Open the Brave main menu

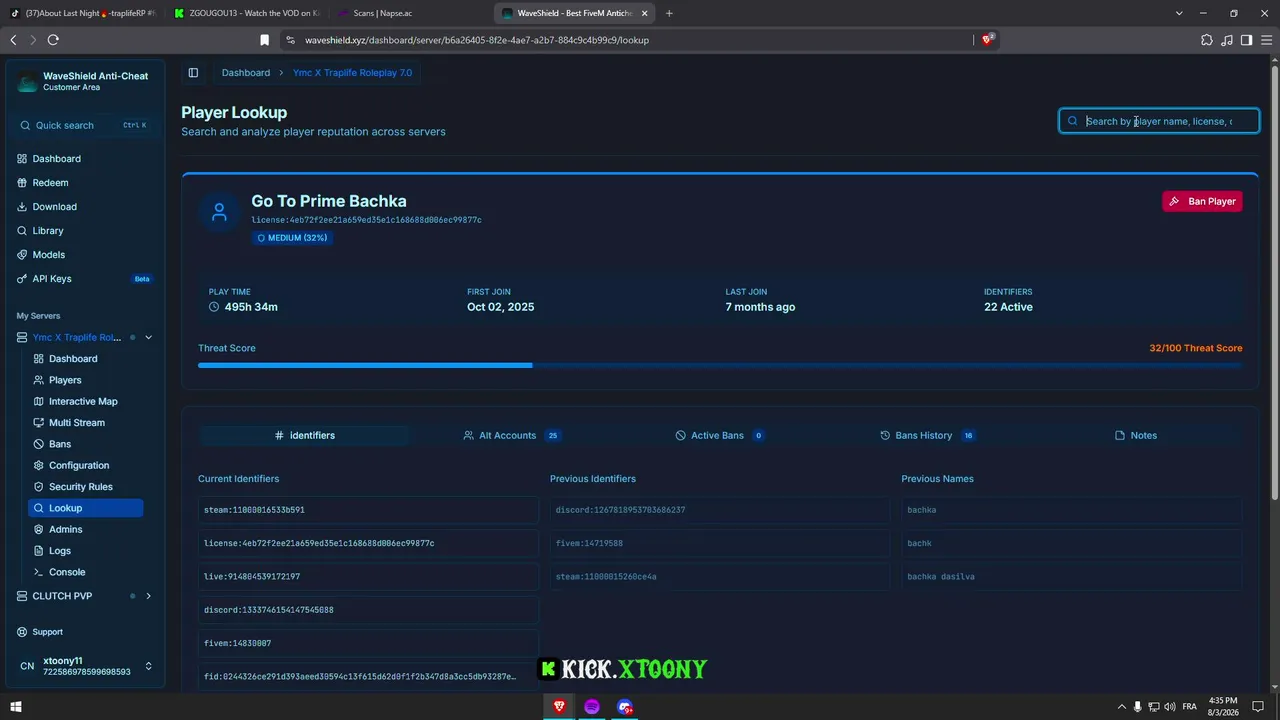point(1266,40)
